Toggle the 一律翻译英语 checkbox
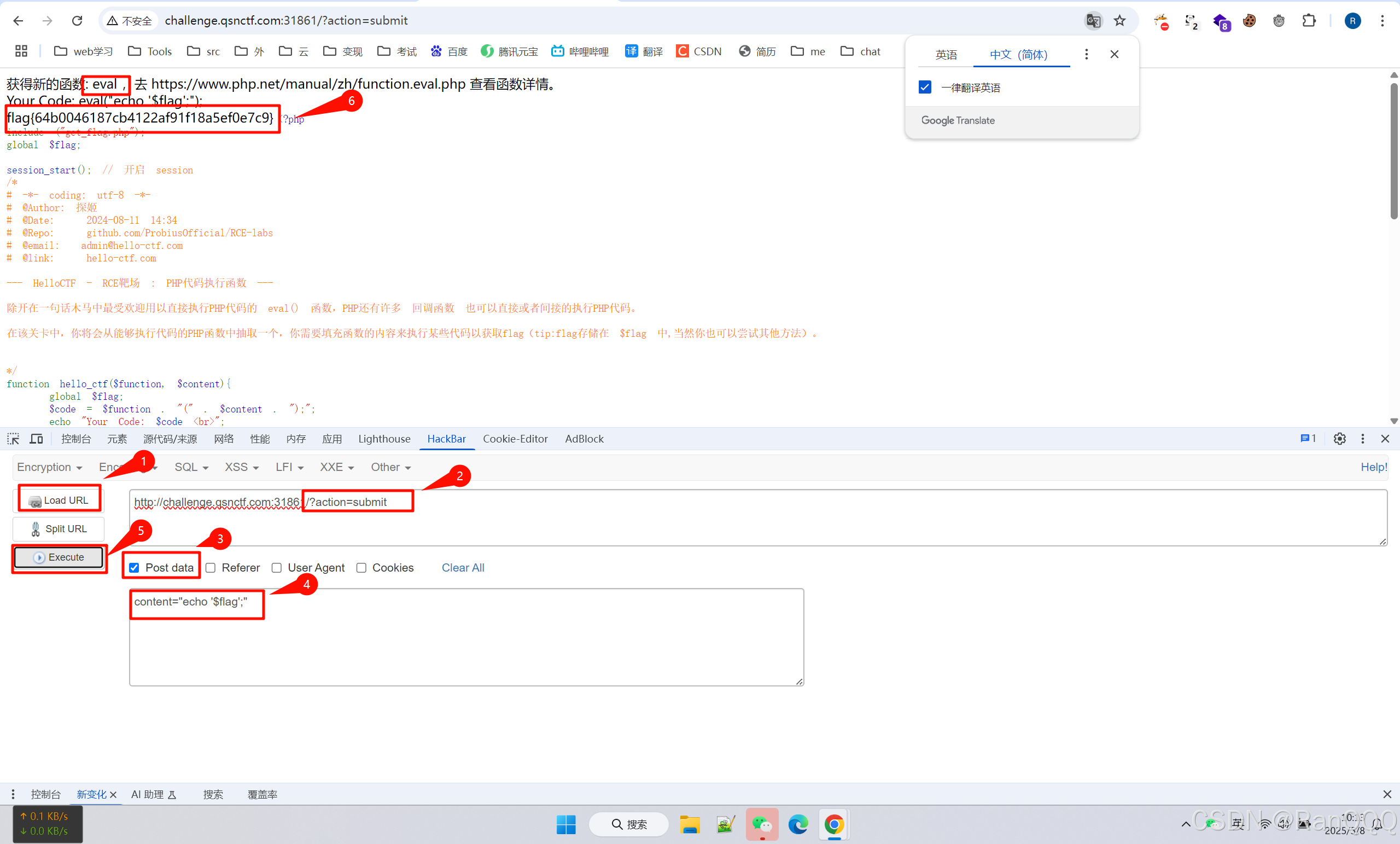The width and height of the screenshot is (1400, 844). (924, 87)
